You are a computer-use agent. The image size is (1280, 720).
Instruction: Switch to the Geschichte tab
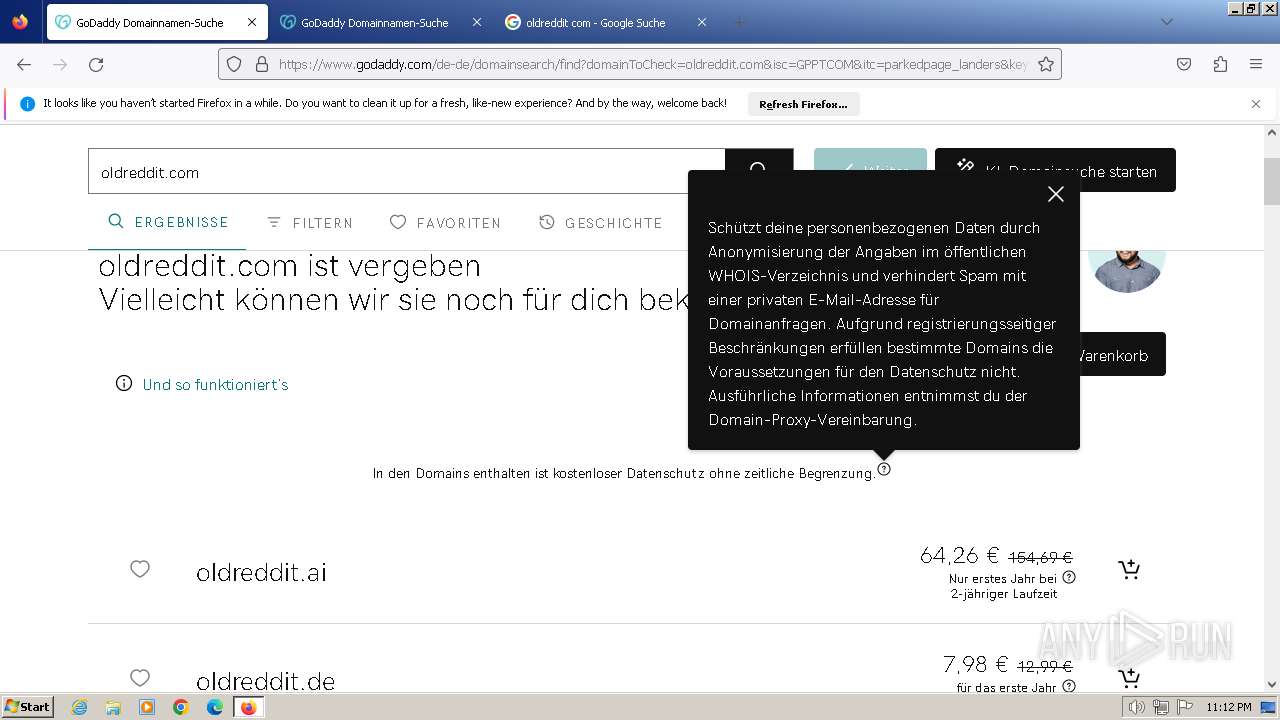click(x=600, y=222)
